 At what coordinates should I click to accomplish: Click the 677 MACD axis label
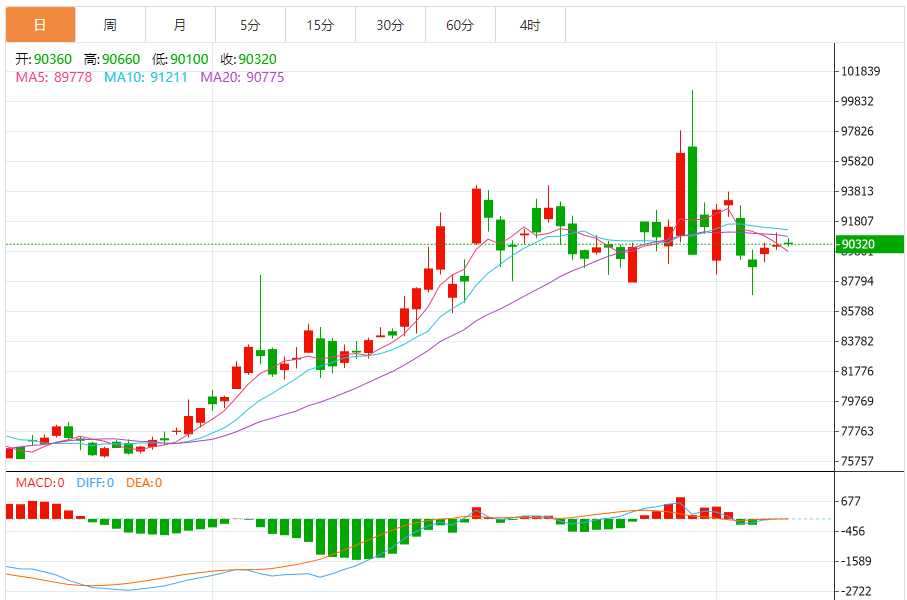pos(851,501)
